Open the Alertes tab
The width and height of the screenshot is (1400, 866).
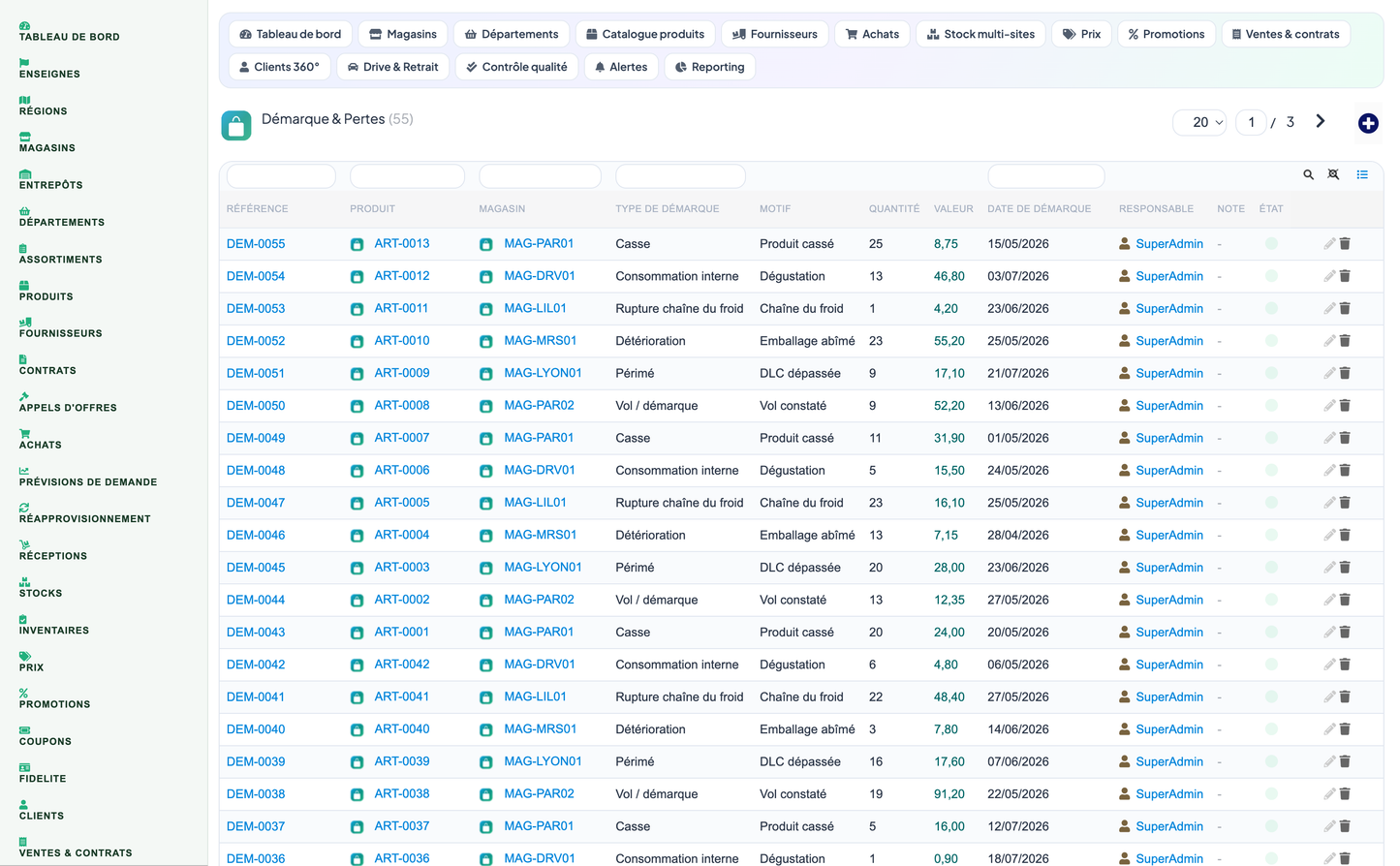(x=621, y=67)
